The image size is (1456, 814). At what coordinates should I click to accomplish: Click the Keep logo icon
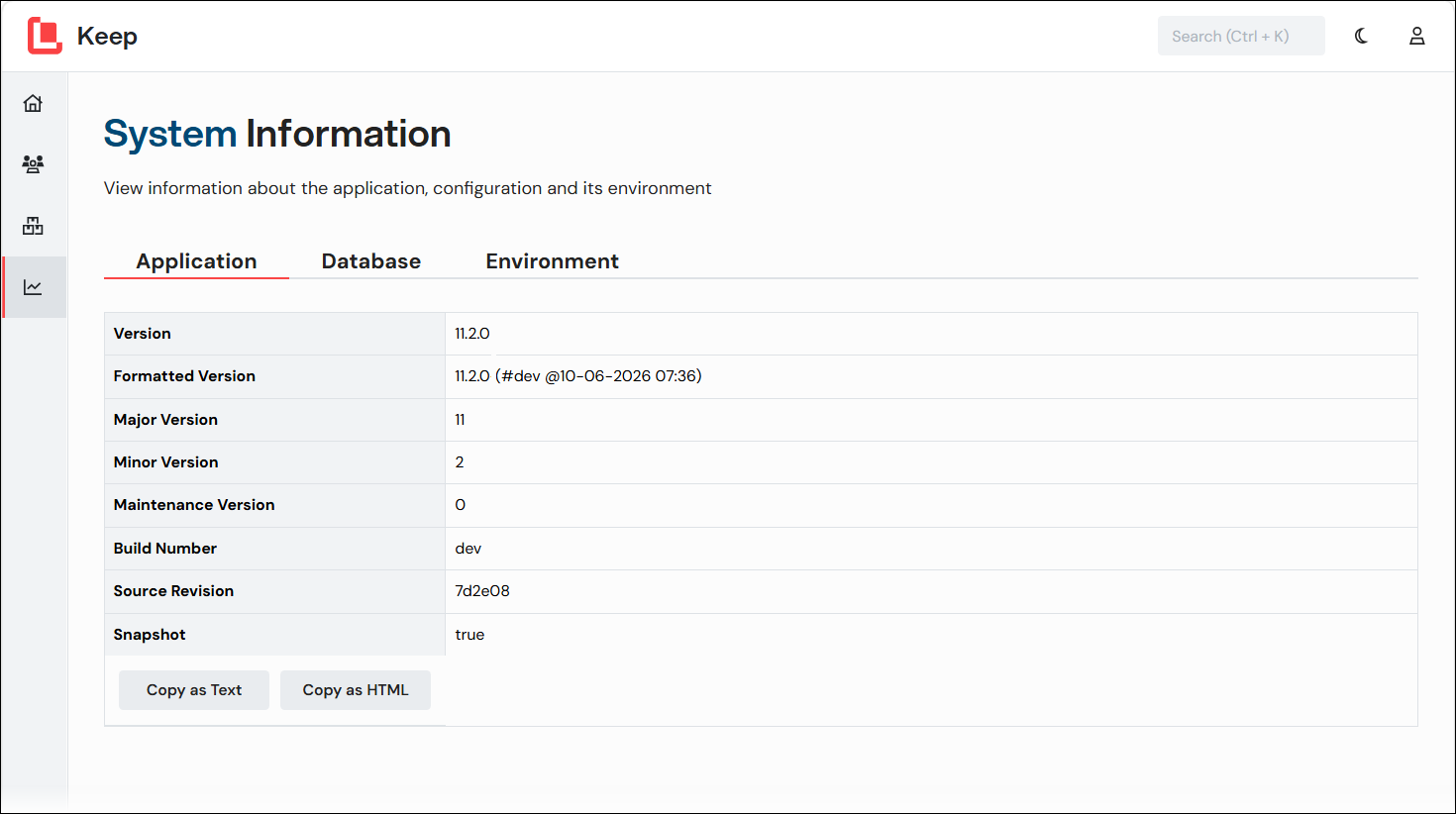coord(45,36)
